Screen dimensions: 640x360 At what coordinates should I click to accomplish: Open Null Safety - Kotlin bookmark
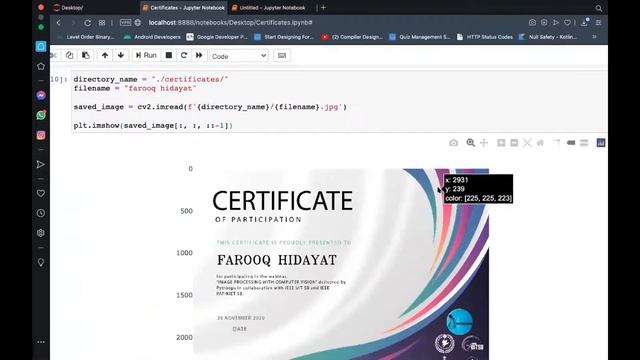(548, 37)
